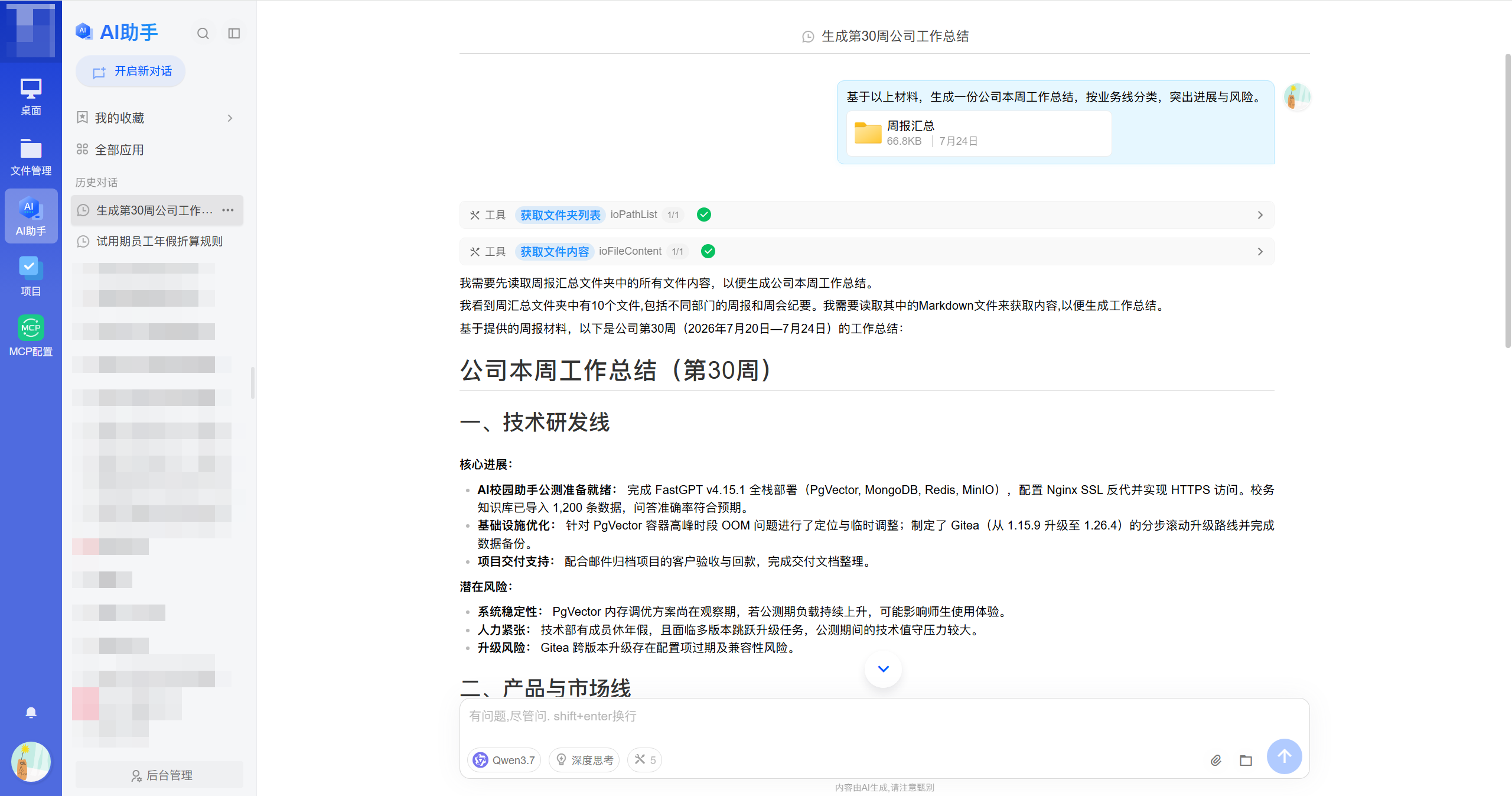Screen dimensions: 1512x796
Task: Focus the message input field
Action: click(884, 717)
